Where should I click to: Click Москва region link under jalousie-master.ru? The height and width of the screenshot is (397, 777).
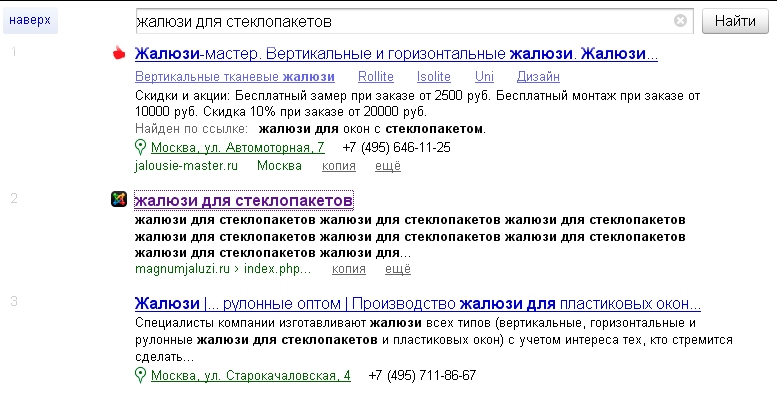tap(279, 166)
